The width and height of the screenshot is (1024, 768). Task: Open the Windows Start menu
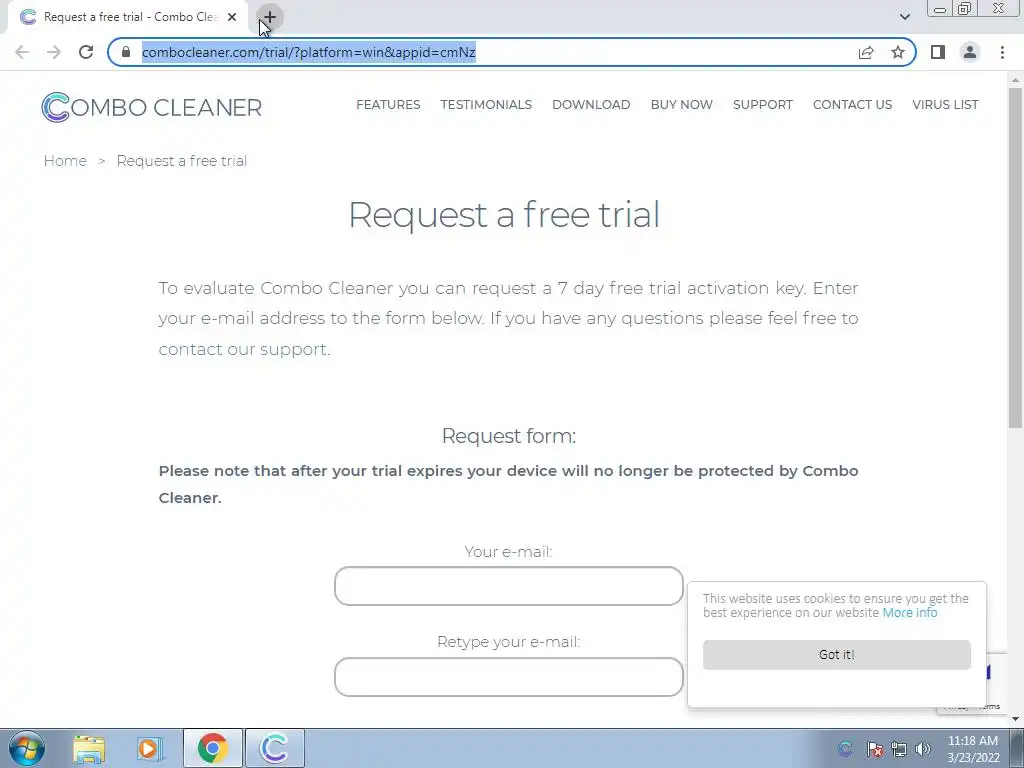coord(27,748)
